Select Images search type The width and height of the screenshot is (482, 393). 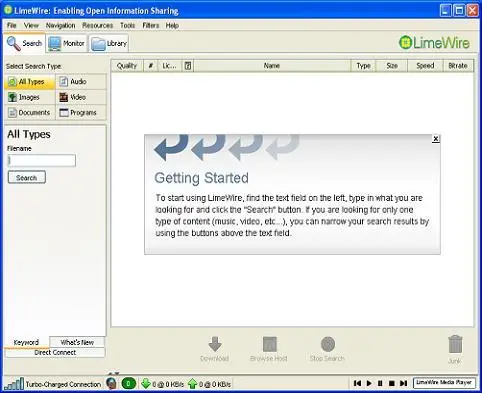click(x=29, y=97)
